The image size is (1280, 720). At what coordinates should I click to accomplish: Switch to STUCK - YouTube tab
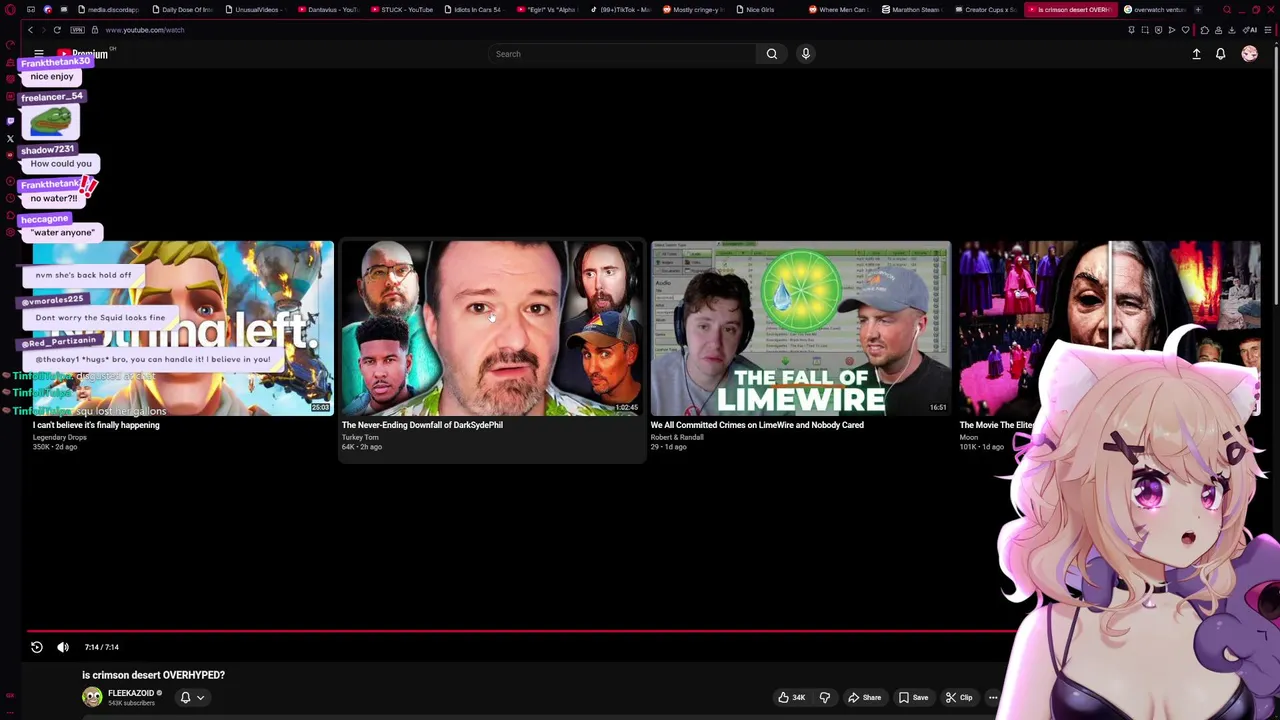tap(402, 10)
